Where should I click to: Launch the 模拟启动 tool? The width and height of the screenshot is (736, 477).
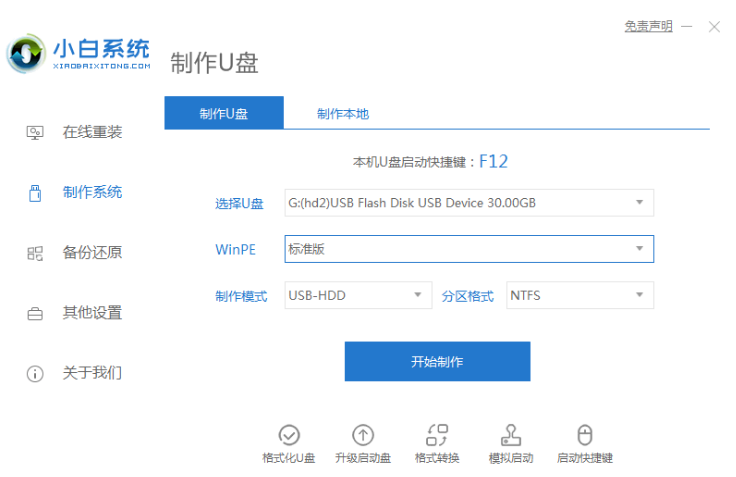coord(511,435)
